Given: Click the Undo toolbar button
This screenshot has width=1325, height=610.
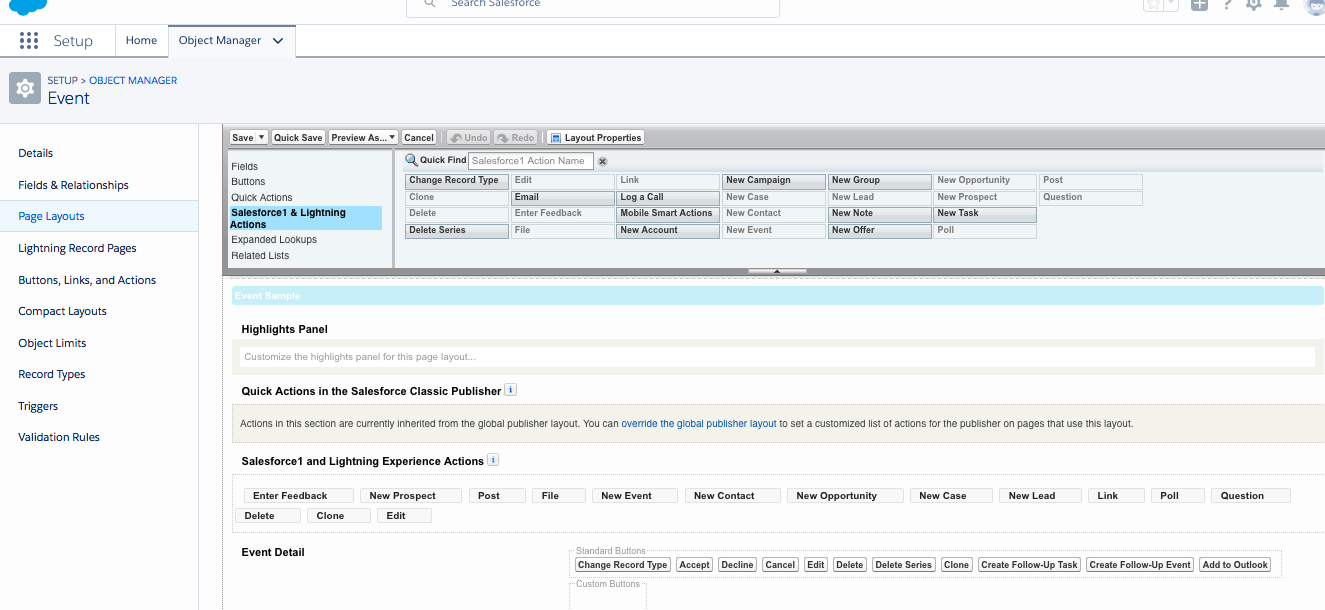Looking at the screenshot, I should [x=468, y=138].
